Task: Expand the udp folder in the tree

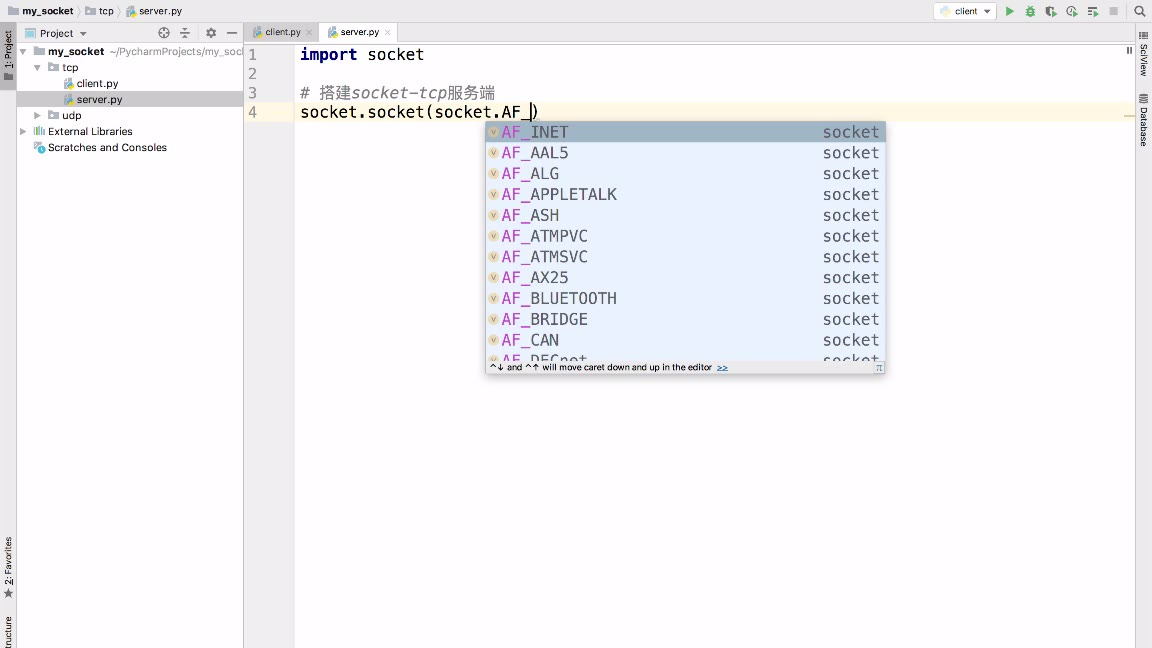Action: 38,116
